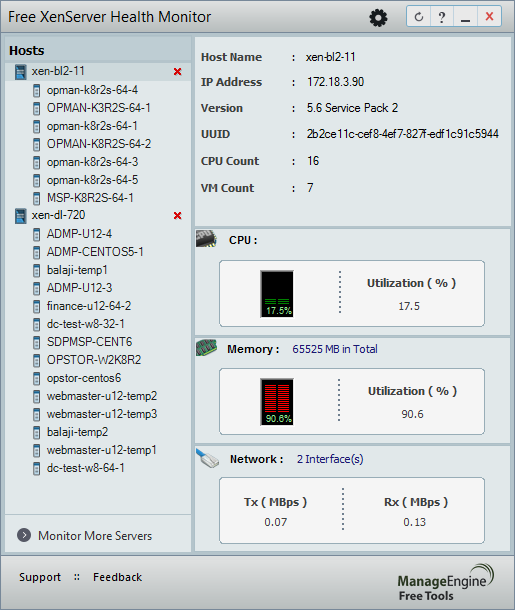Click the Memory 90.6% utilization gauge
Screen dimensions: 515x610
pos(277,402)
